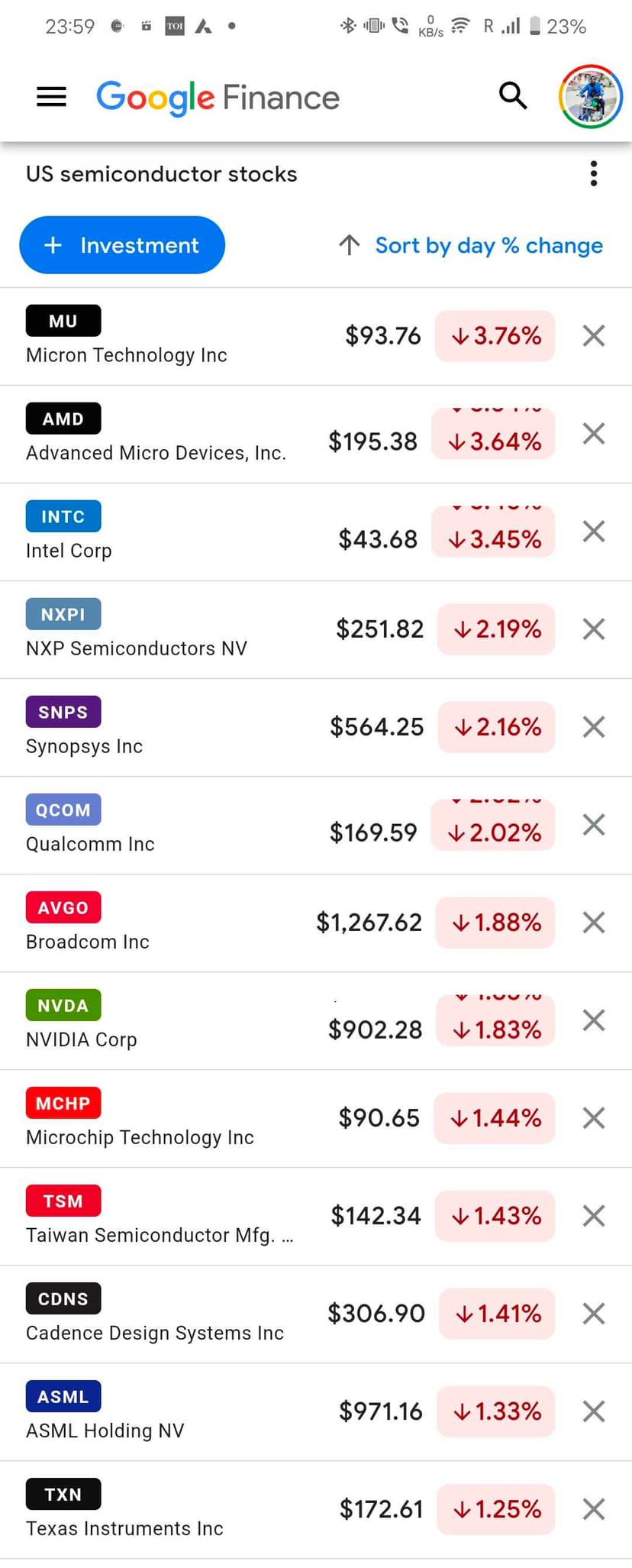
Task: Add a new Investment to the list
Action: click(x=122, y=245)
